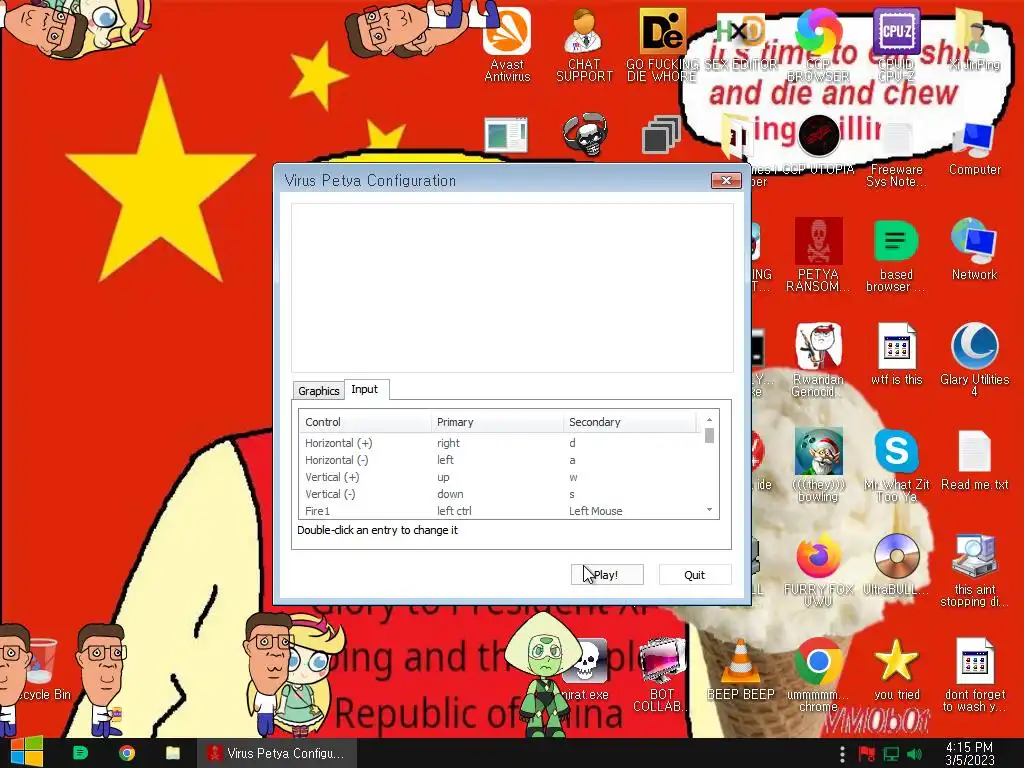Viewport: 1024px width, 768px height.
Task: Sort by the Primary column header
Action: (497, 422)
